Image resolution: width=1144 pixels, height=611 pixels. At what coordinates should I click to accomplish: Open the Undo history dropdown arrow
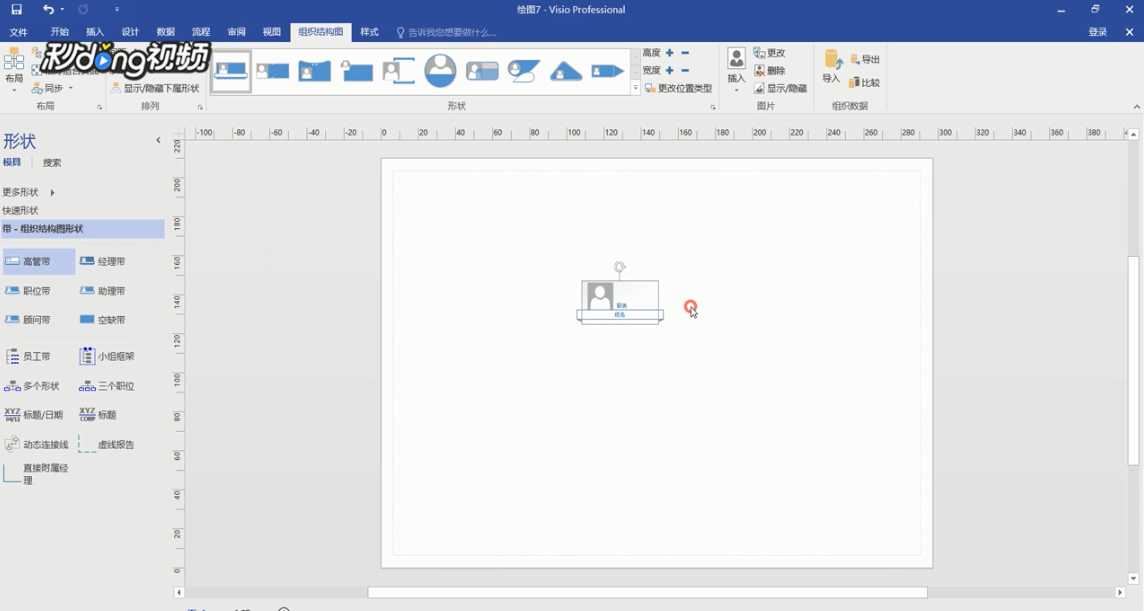pos(62,9)
